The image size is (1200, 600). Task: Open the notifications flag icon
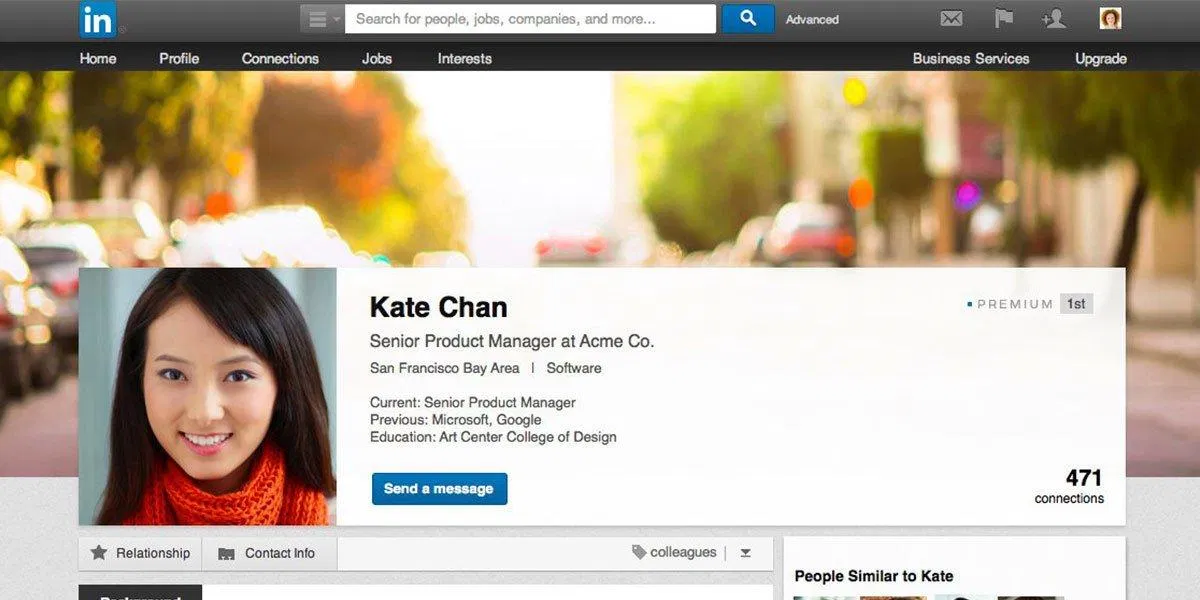(1003, 19)
